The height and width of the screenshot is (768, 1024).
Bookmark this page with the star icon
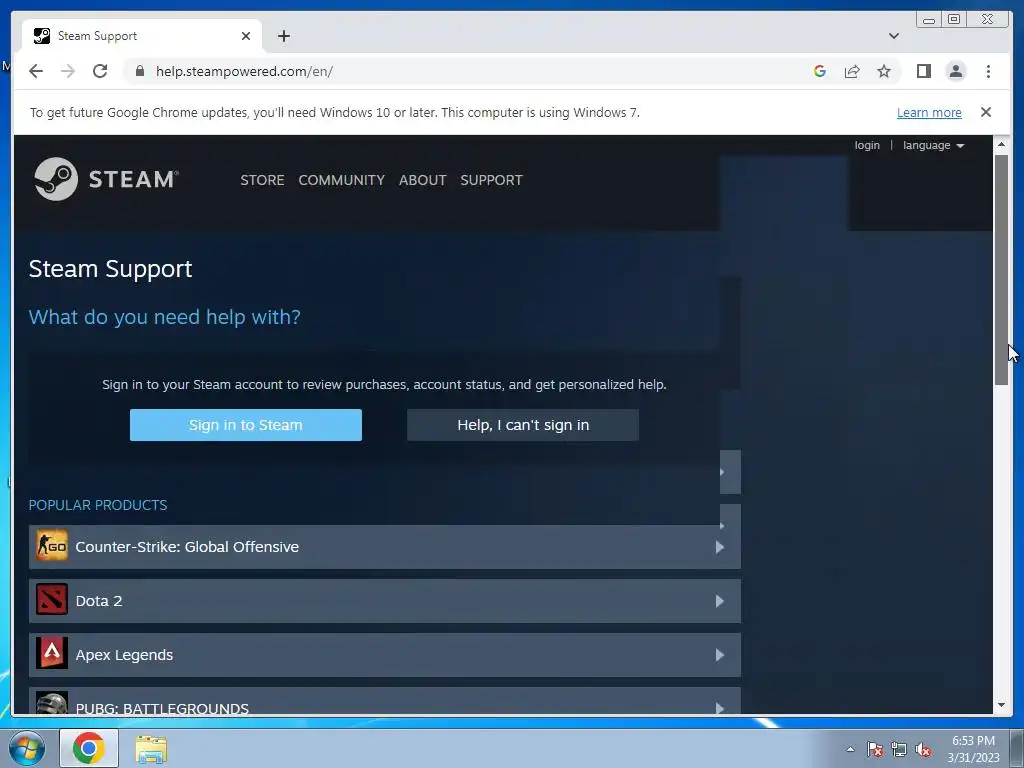pyautogui.click(x=884, y=71)
